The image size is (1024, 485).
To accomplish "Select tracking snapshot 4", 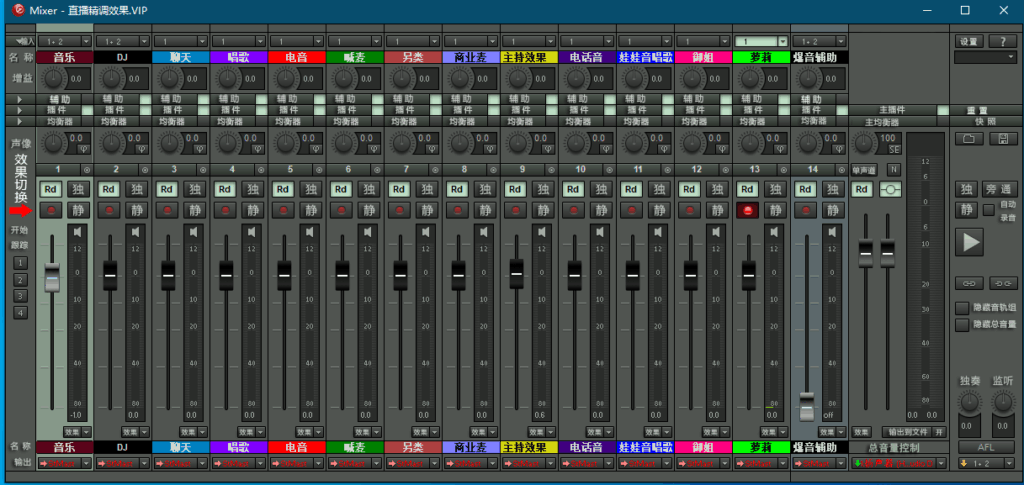I will [x=21, y=313].
